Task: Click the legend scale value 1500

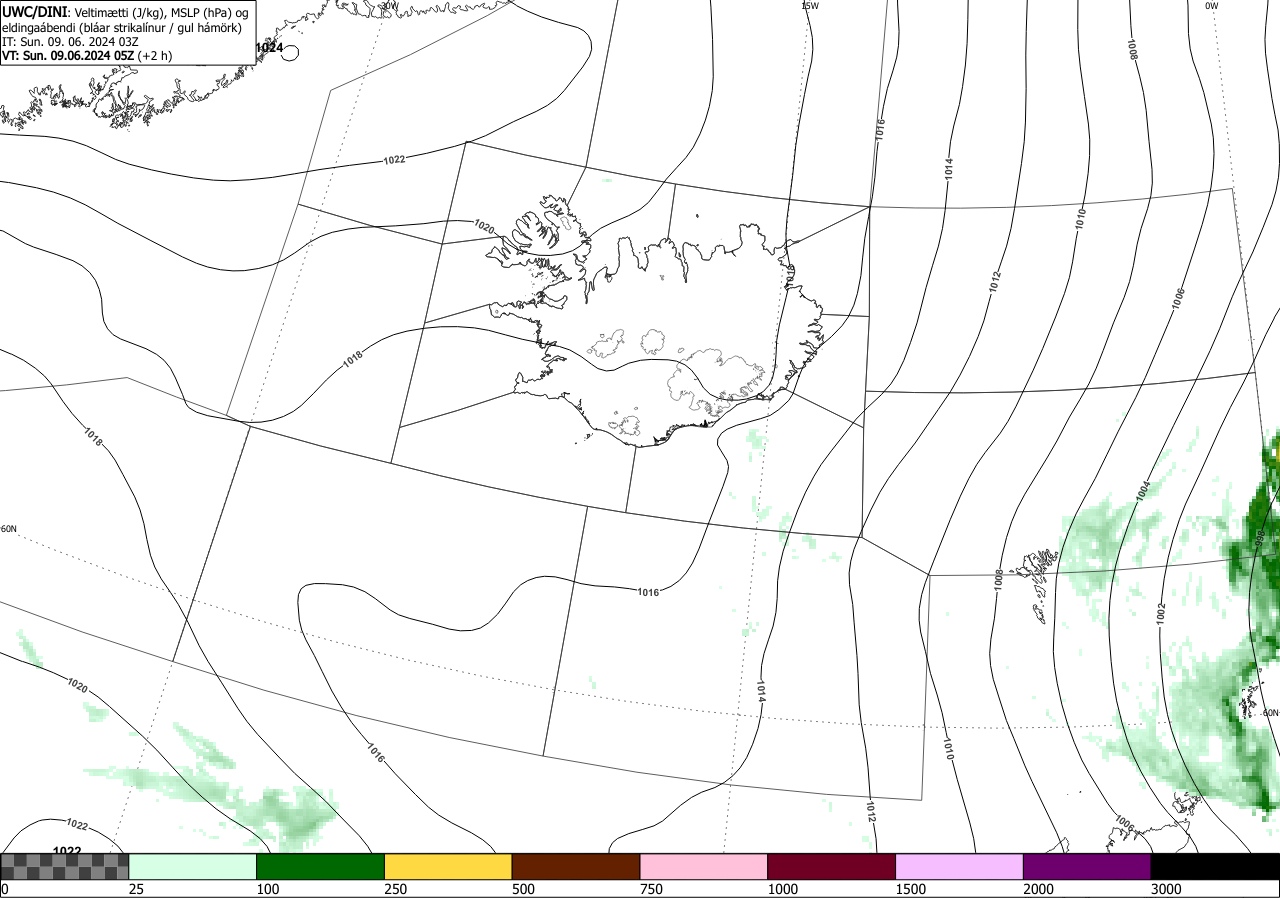Action: click(x=910, y=889)
